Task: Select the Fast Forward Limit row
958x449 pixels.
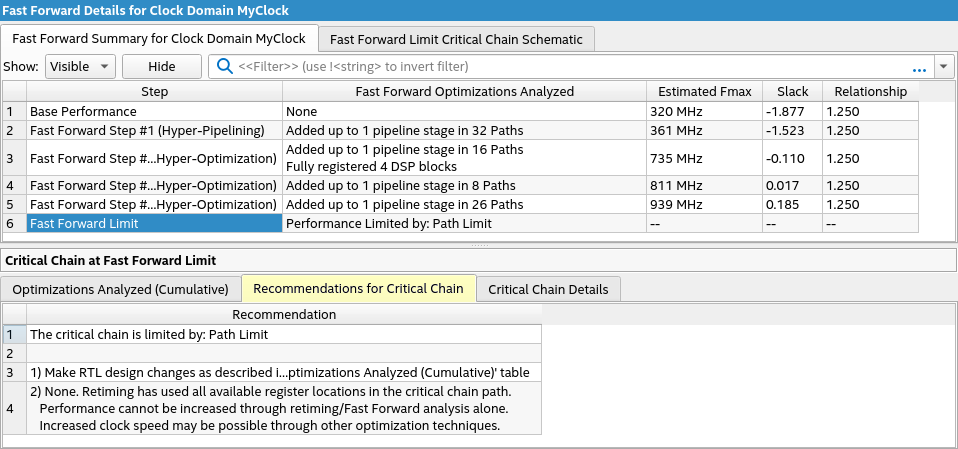Action: 155,224
